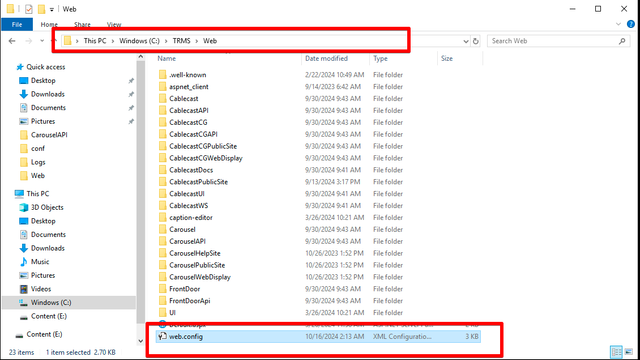640x360 pixels.
Task: Select the CablecastCGWebDisplay folder icon
Action: coord(162,158)
